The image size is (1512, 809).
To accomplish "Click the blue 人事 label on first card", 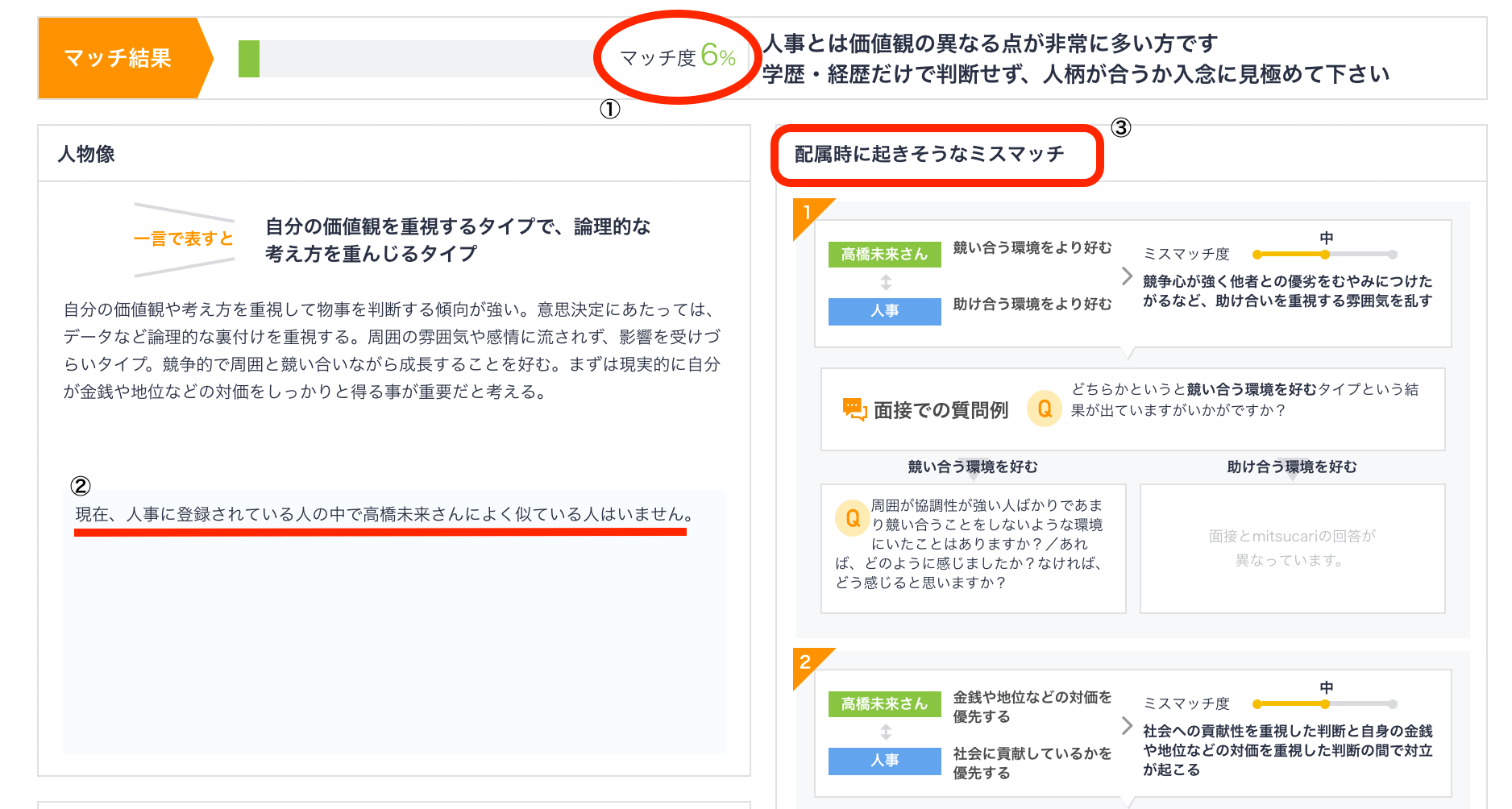I will coord(884,311).
